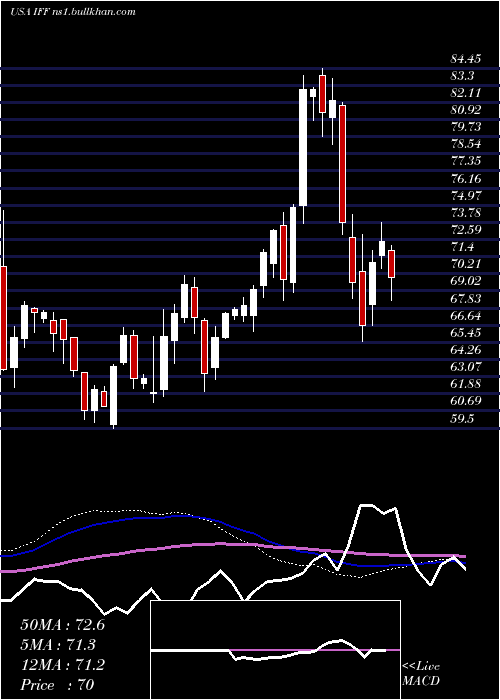The width and height of the screenshot is (500, 700).
Task: Click the blue moving average line
Action: pos(179,516)
